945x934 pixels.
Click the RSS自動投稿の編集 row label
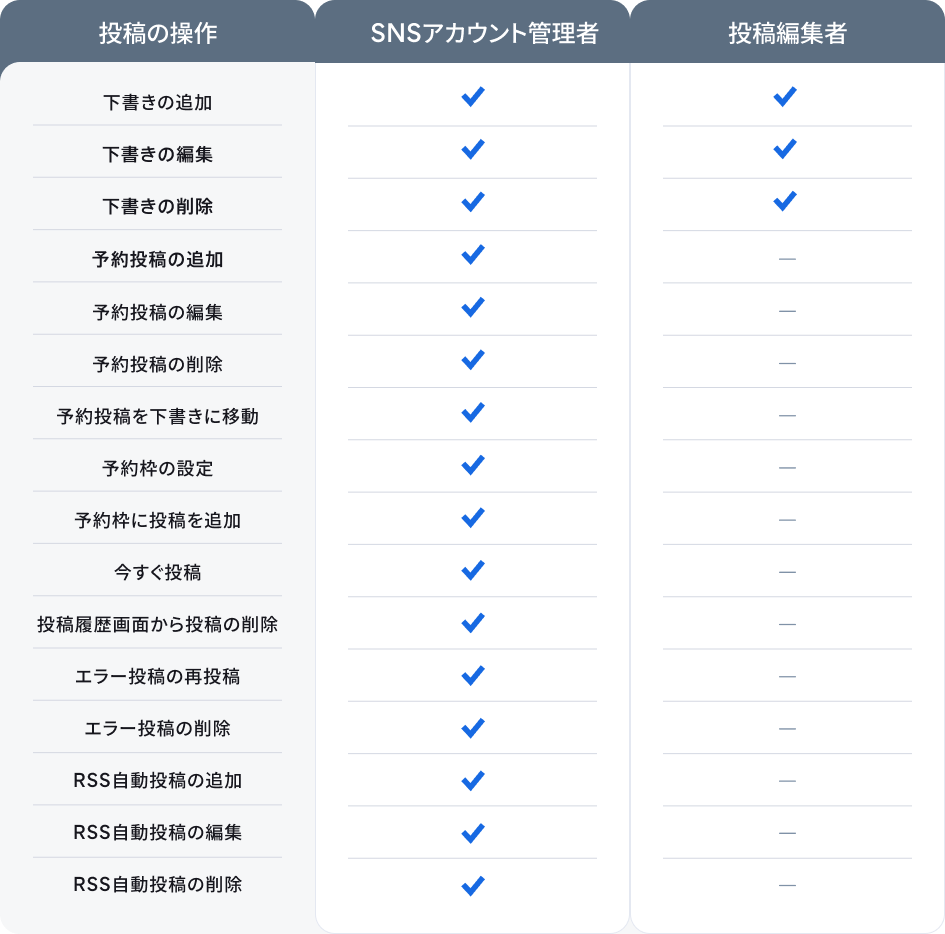point(158,832)
